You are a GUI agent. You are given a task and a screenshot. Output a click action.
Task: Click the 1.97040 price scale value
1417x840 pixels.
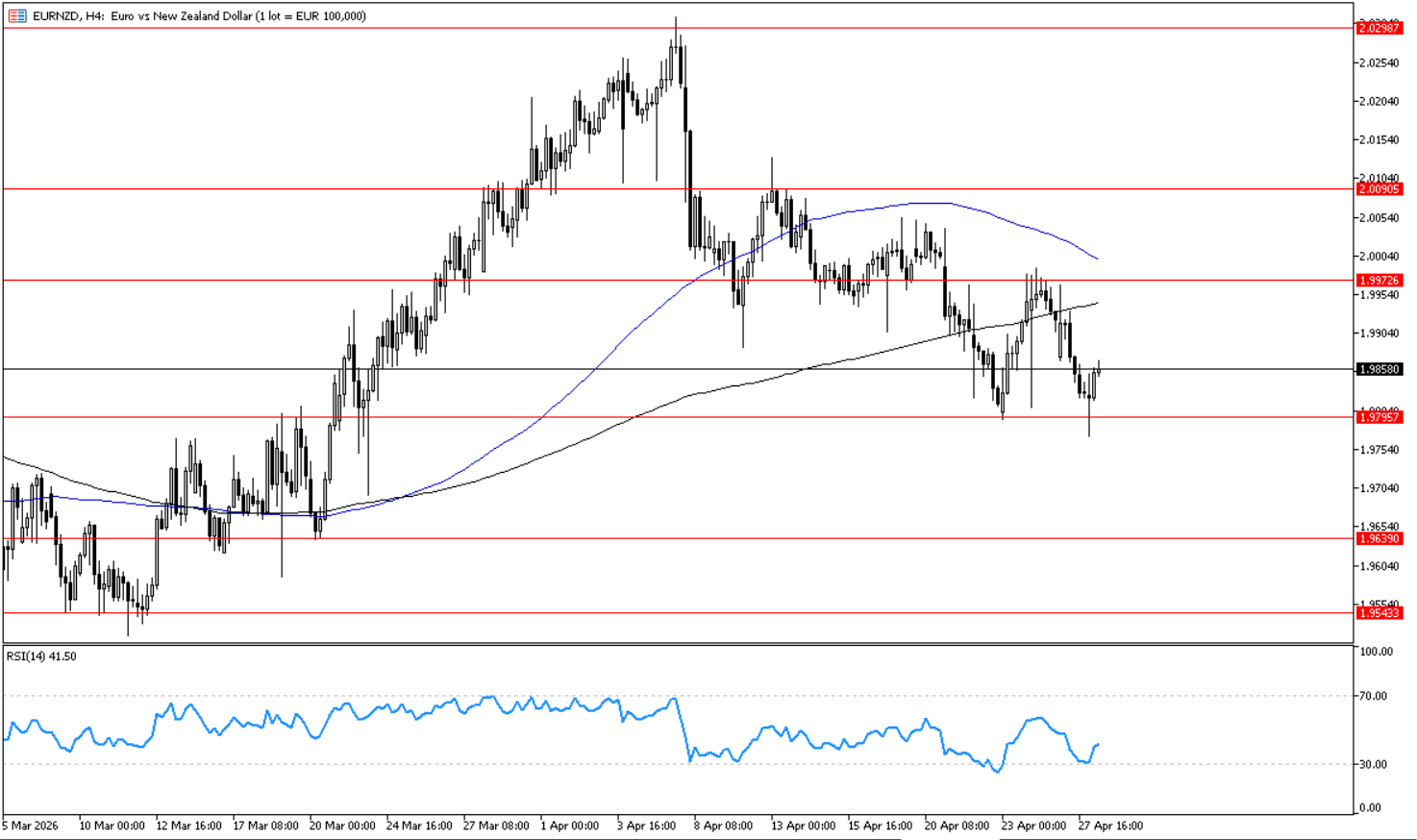pos(1378,488)
